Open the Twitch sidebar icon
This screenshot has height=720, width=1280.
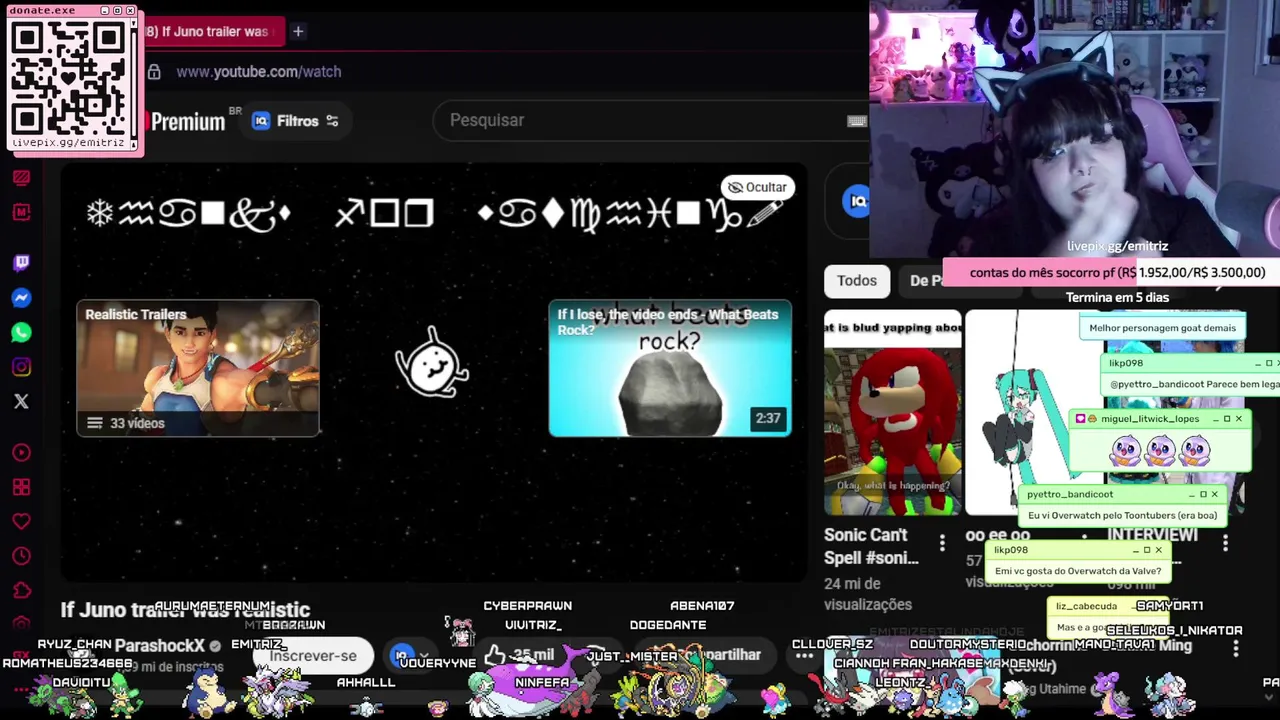(x=21, y=263)
